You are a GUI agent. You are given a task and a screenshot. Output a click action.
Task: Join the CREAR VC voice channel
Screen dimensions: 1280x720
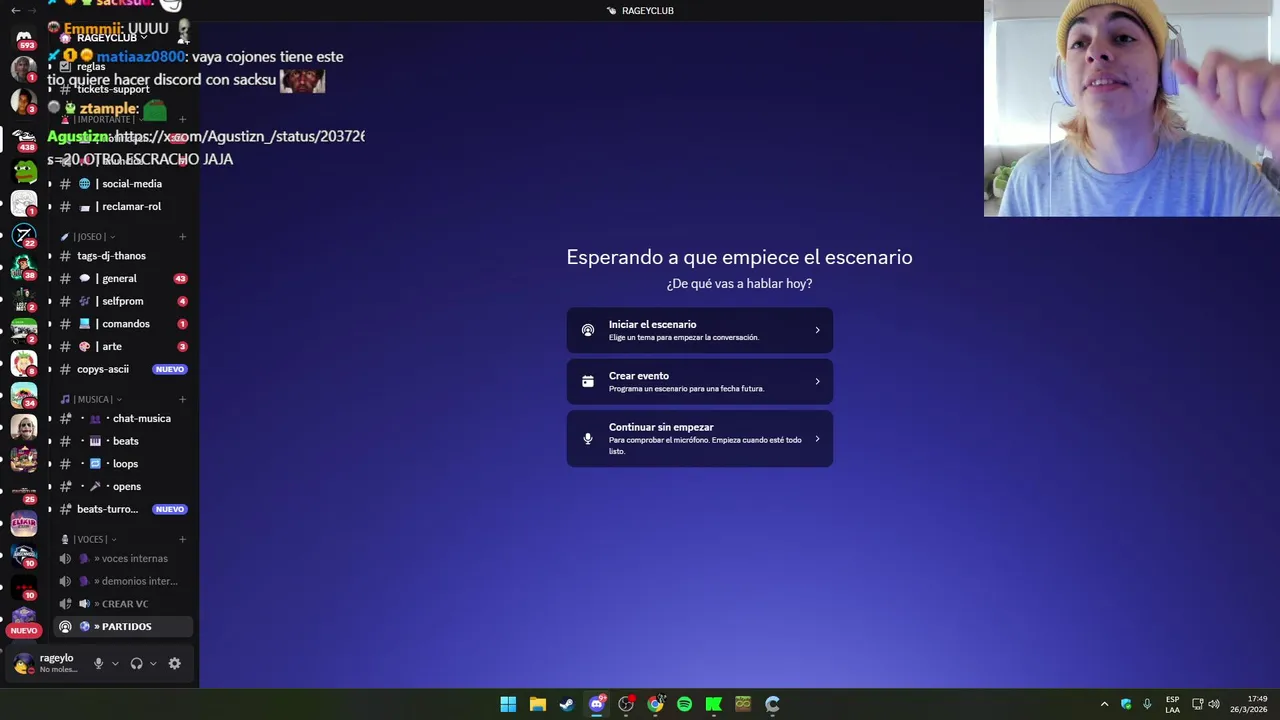point(123,604)
